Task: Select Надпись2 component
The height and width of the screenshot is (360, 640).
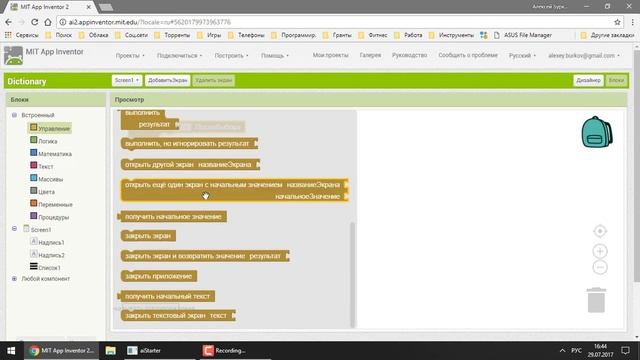Action: 47,255
